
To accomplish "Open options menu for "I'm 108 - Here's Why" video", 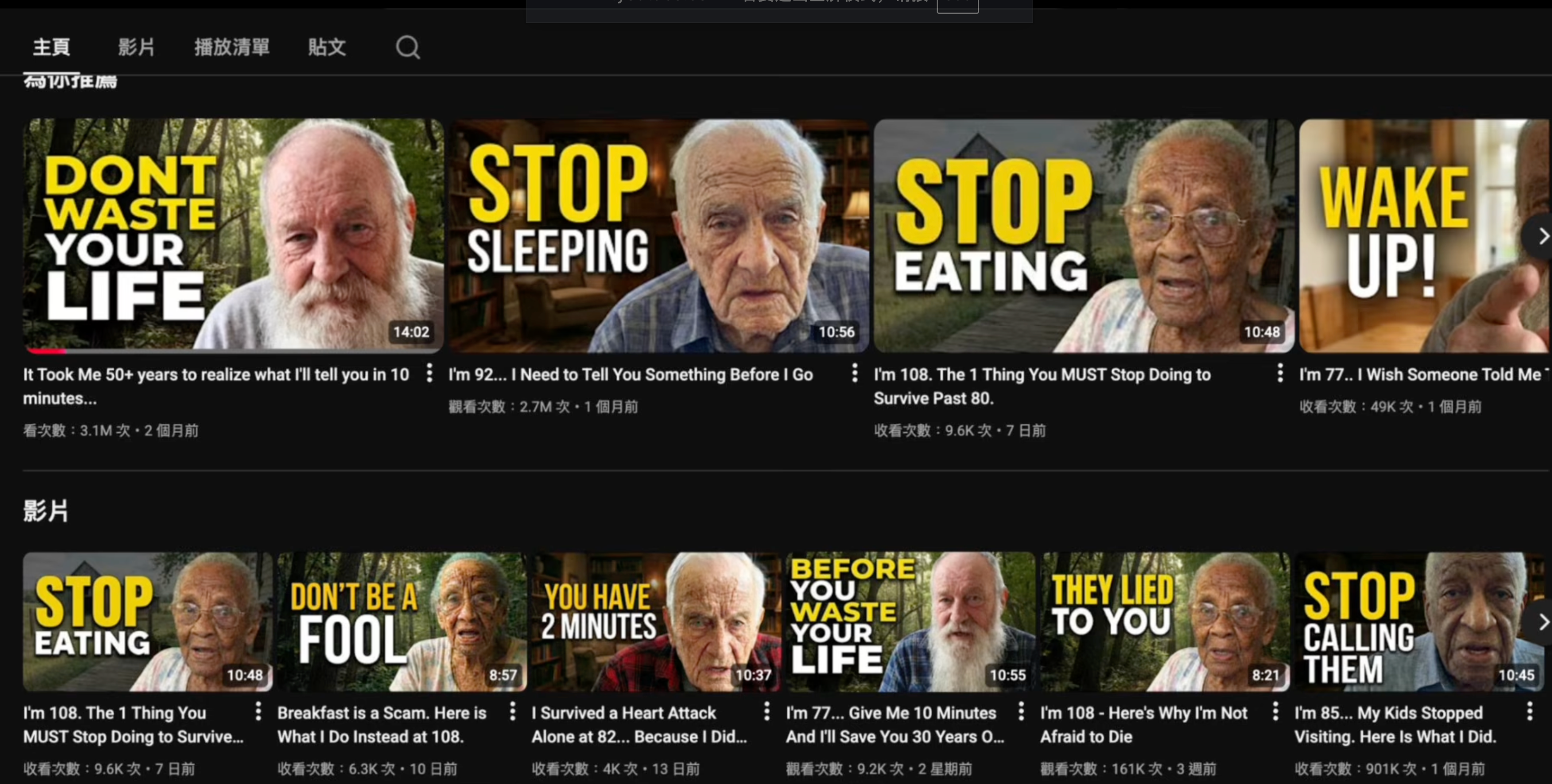I will (x=1275, y=712).
